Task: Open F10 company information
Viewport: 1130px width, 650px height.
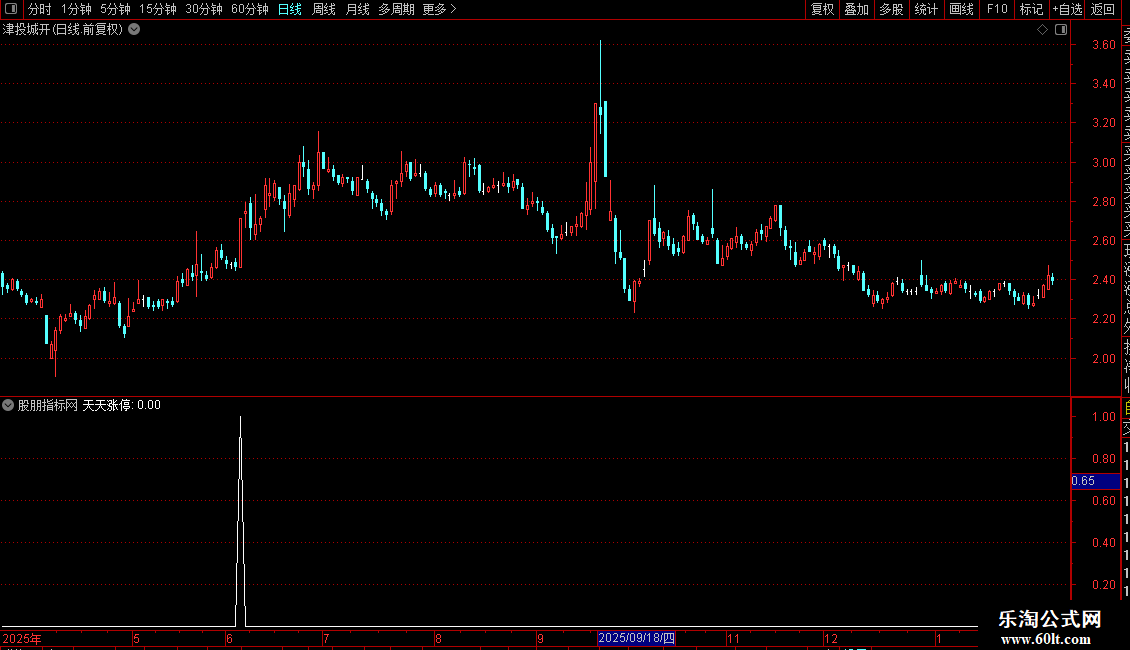Action: (x=997, y=9)
